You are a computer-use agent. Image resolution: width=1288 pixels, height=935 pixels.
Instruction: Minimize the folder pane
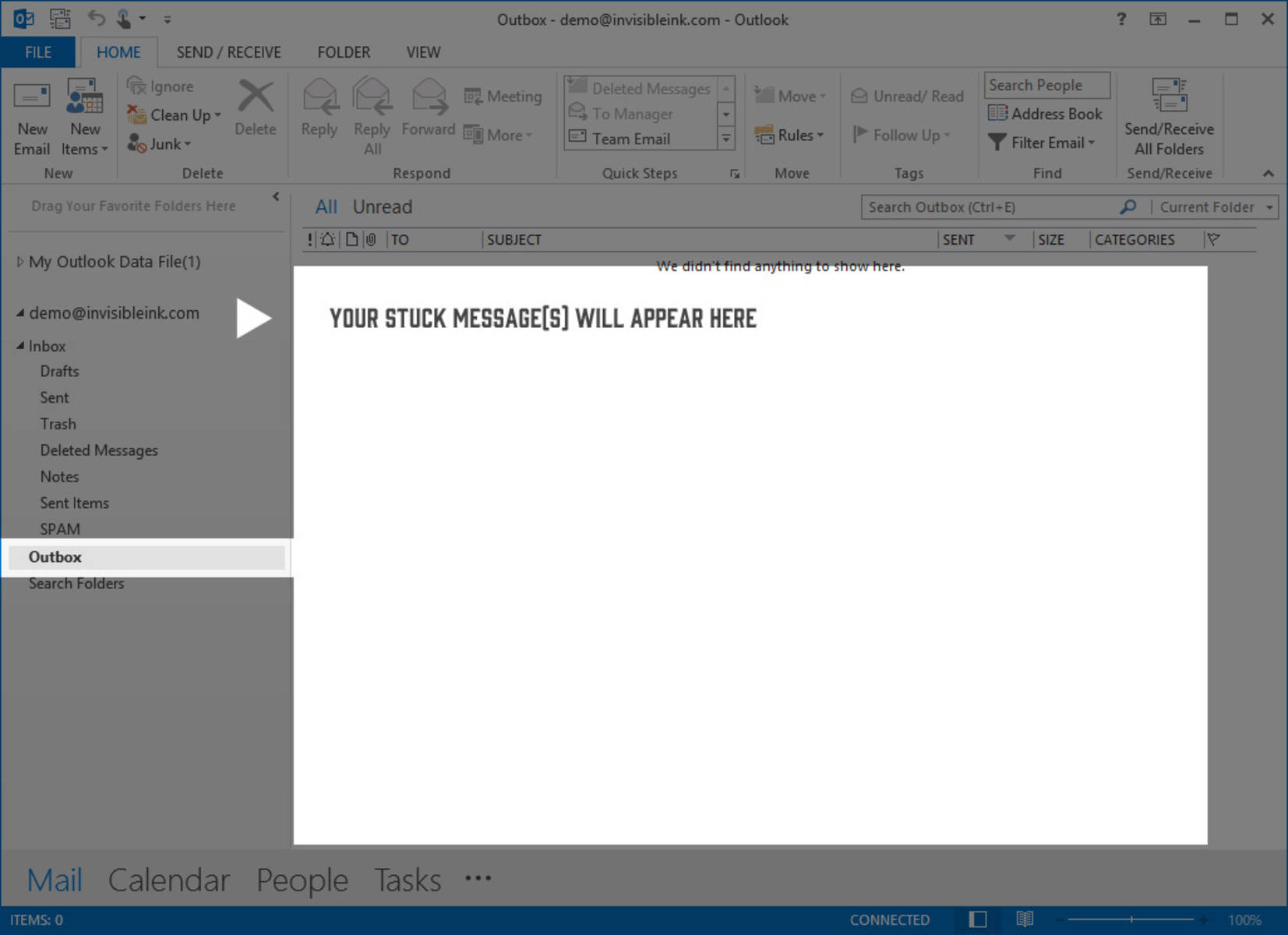(x=276, y=197)
